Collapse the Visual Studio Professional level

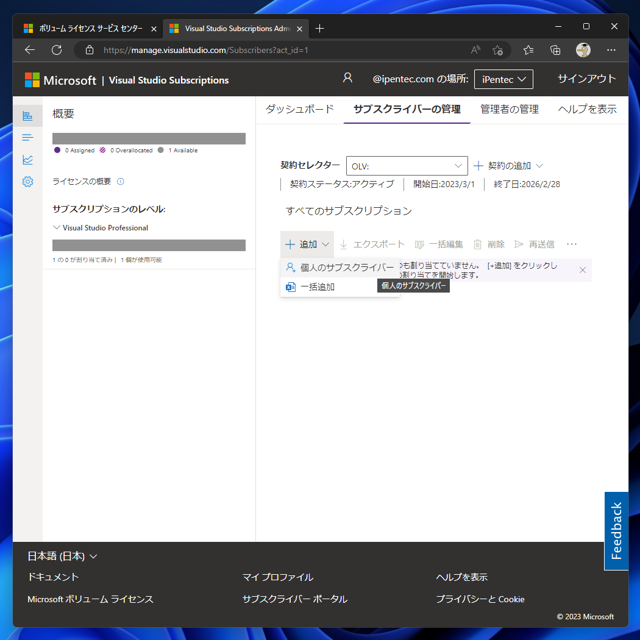coord(57,227)
